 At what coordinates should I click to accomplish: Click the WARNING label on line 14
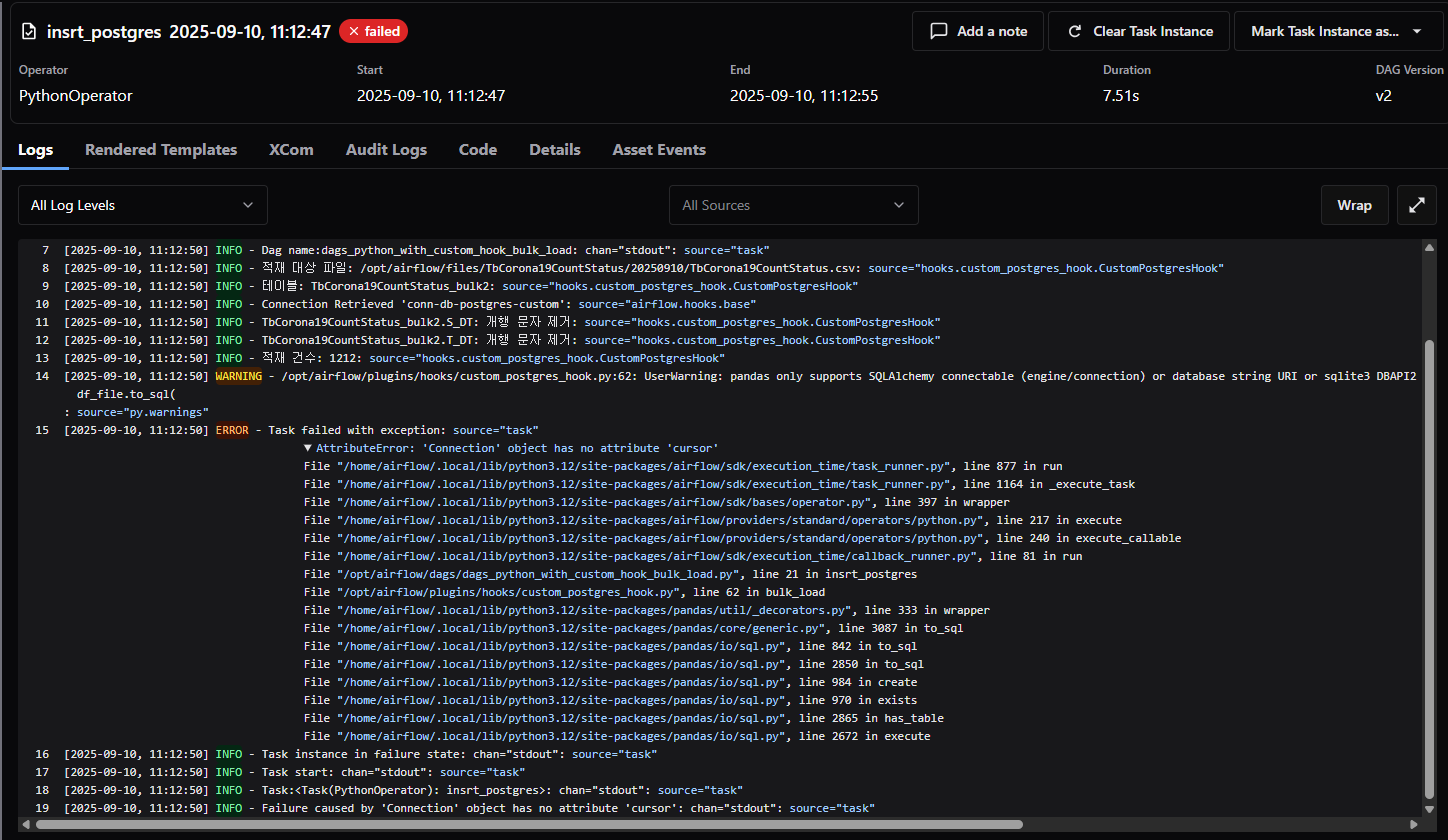coord(239,376)
